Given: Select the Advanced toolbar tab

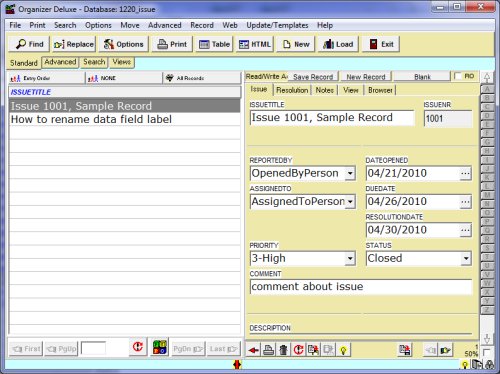Looking at the screenshot, I should (60, 62).
